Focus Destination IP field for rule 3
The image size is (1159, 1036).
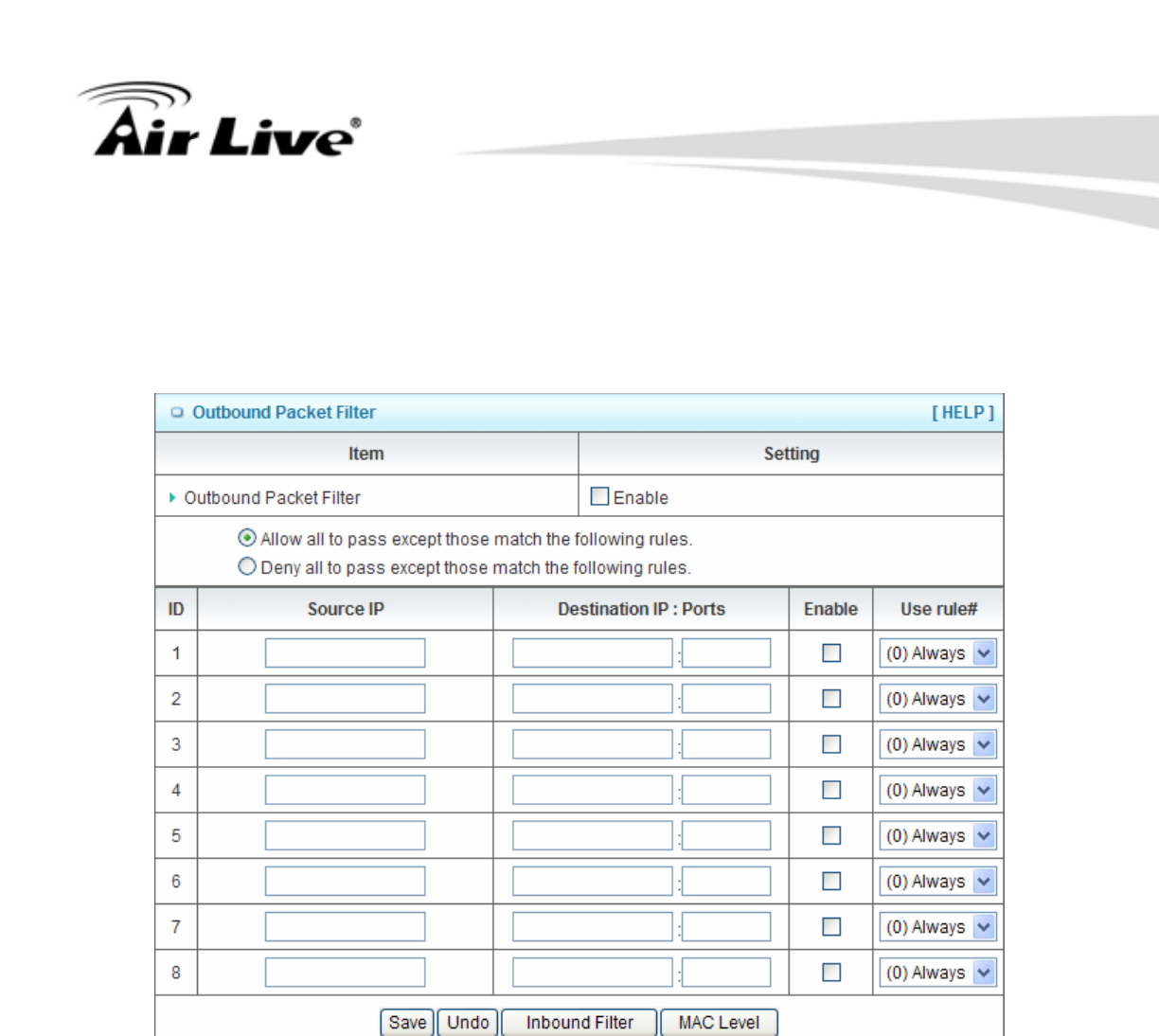(593, 743)
